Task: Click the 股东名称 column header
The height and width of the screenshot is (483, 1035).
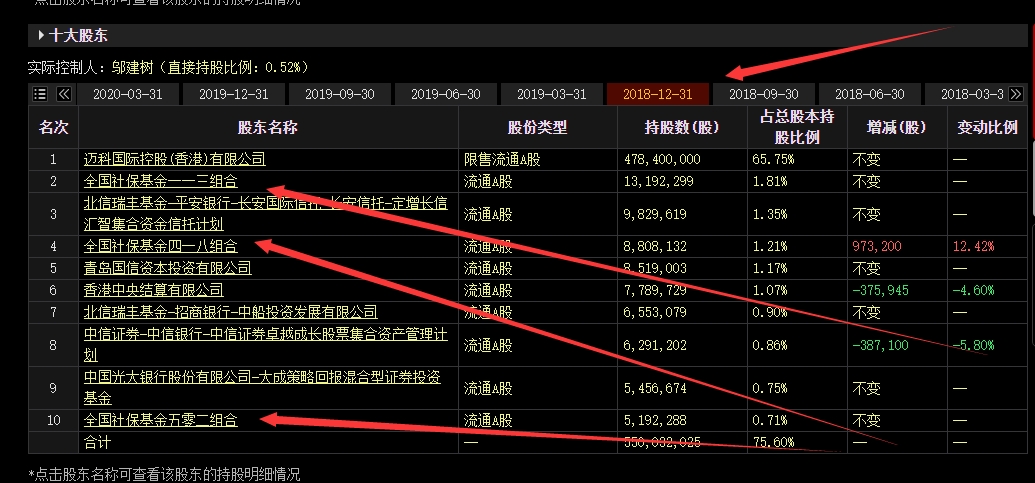Action: pyautogui.click(x=268, y=127)
